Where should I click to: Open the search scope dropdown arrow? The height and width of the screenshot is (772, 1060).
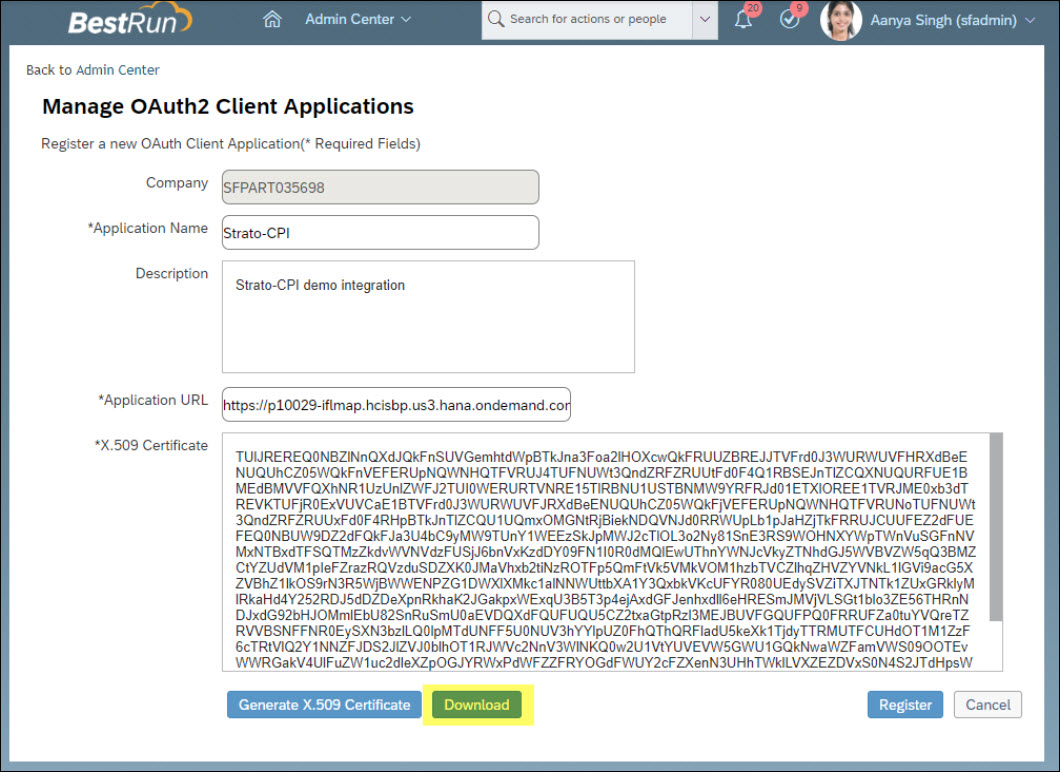(x=705, y=19)
